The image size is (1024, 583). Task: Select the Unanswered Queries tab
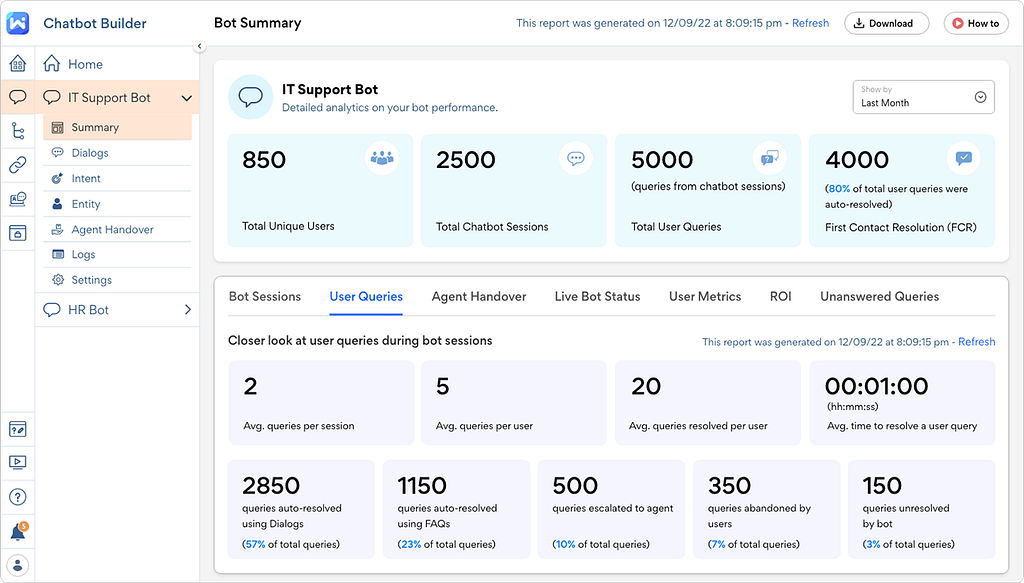click(x=879, y=296)
